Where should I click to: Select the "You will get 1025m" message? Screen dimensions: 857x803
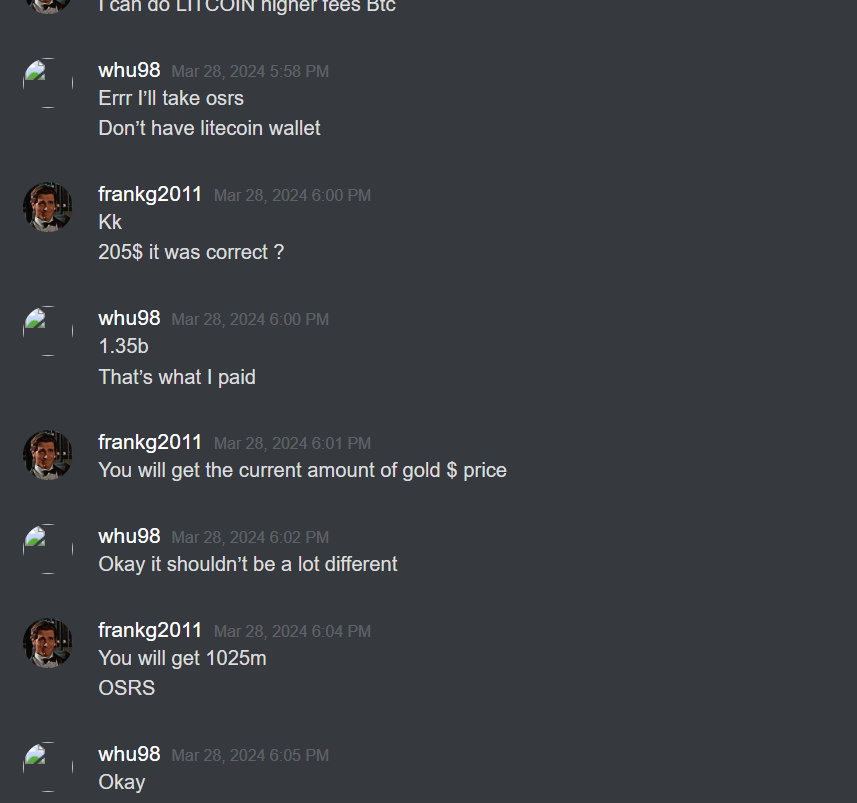coord(183,659)
